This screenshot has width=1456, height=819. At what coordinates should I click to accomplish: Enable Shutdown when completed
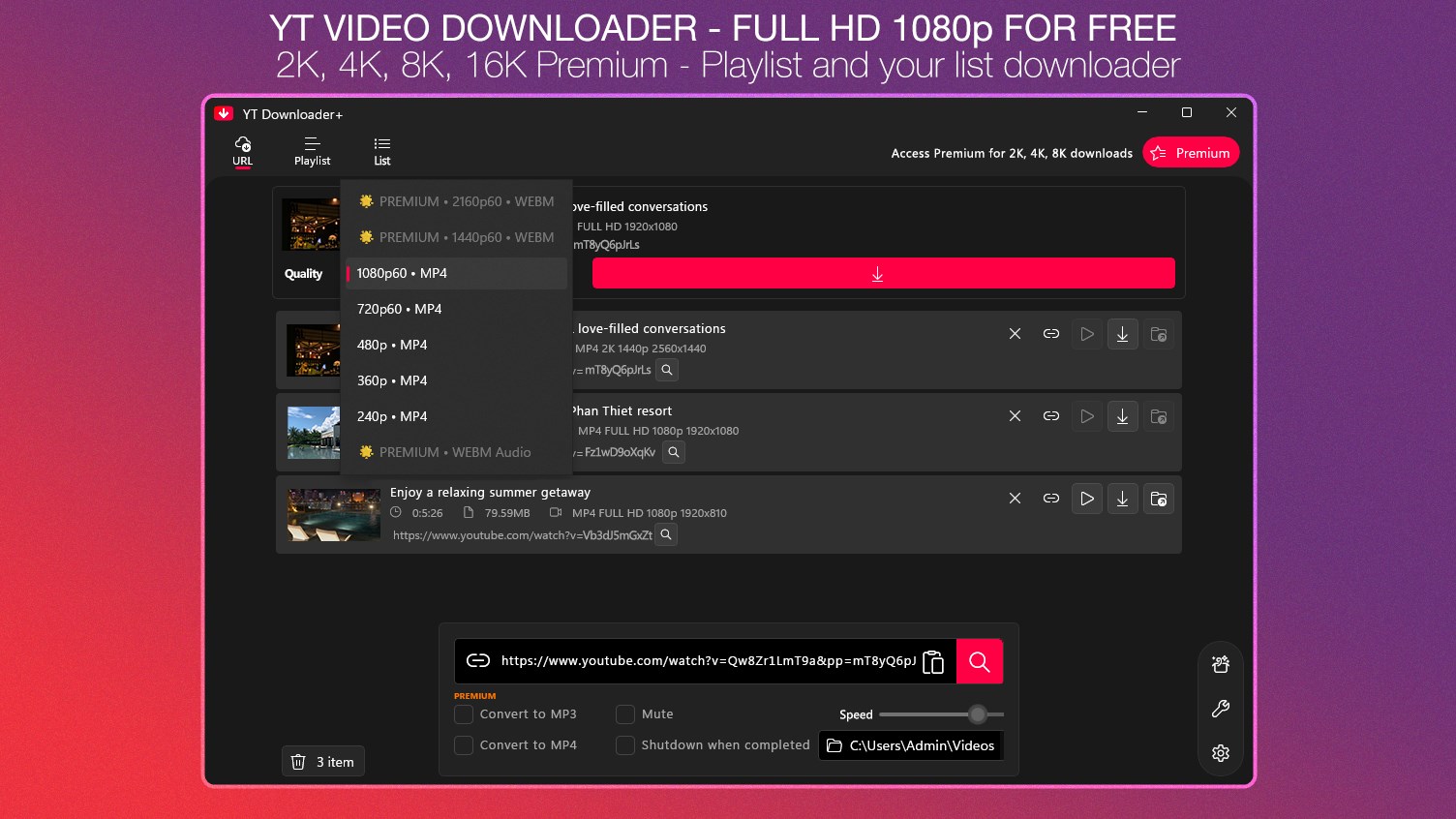tap(624, 744)
